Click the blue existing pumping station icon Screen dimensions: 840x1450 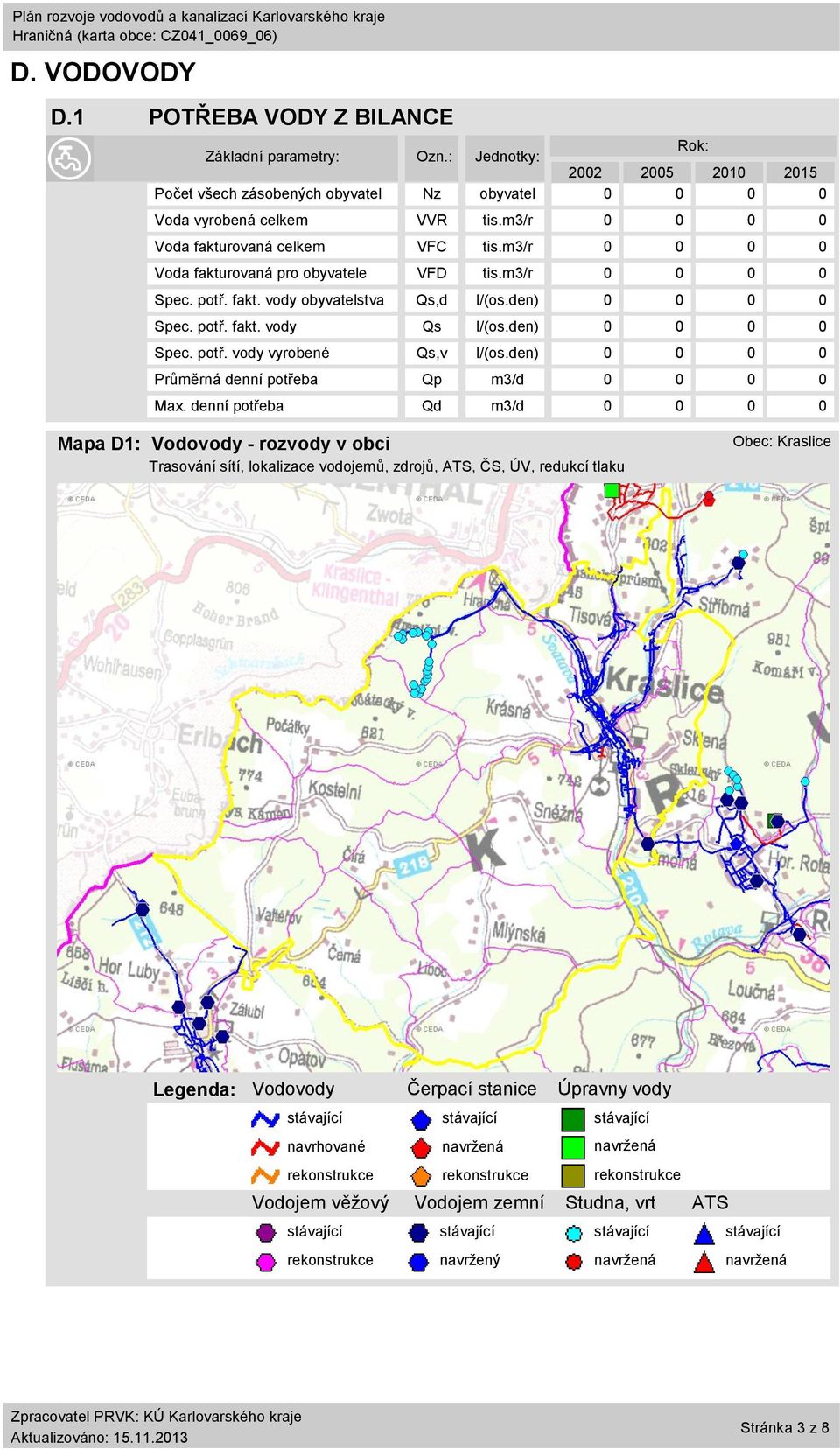click(x=421, y=1119)
